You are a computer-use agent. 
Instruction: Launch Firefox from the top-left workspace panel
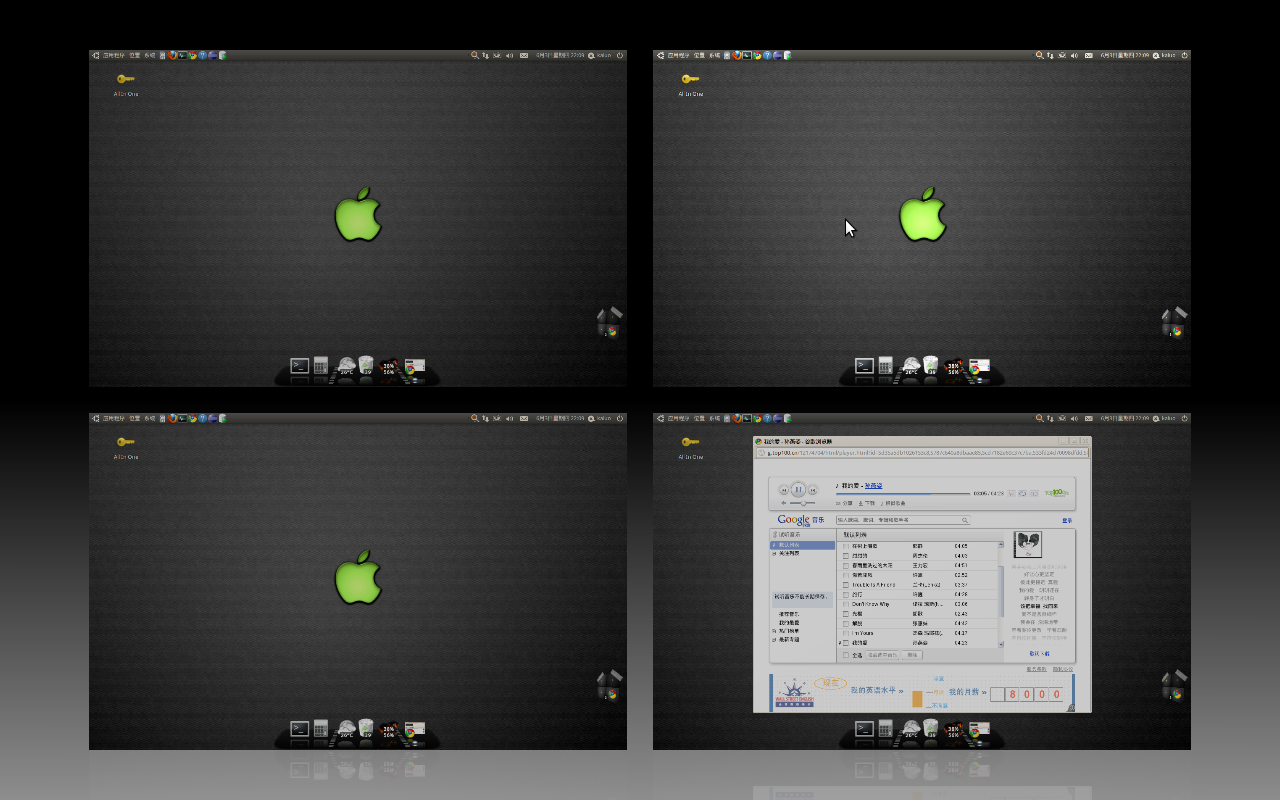pyautogui.click(x=172, y=55)
